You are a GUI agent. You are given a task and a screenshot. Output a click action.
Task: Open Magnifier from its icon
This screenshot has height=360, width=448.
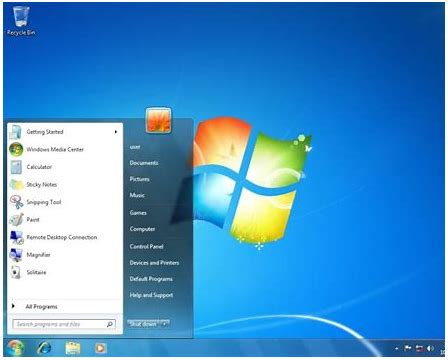pyautogui.click(x=16, y=255)
